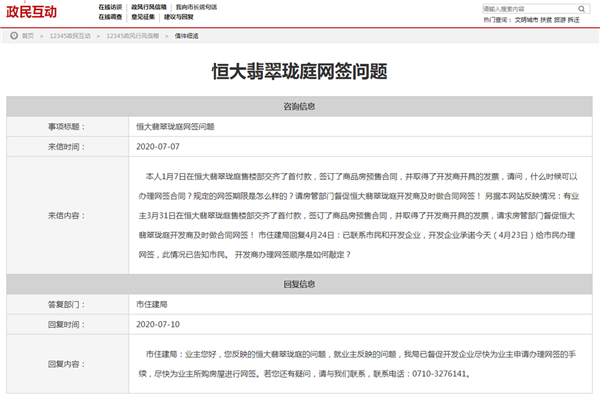Click the breadcrumb location icon
The width and height of the screenshot is (600, 399).
point(14,36)
